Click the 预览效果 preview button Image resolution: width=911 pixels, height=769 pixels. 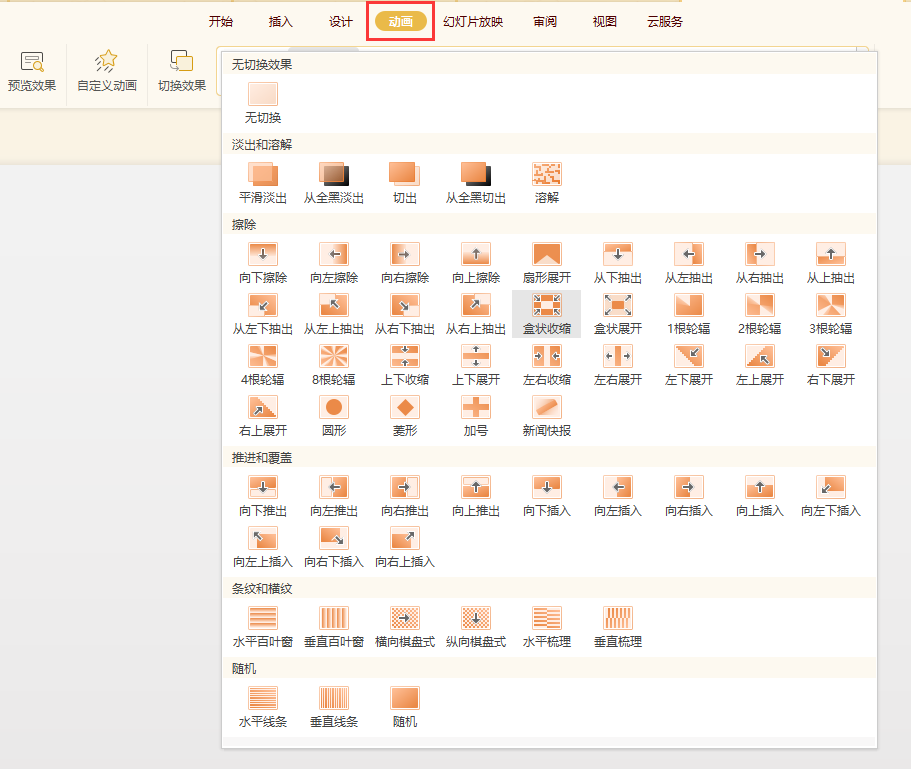32,70
